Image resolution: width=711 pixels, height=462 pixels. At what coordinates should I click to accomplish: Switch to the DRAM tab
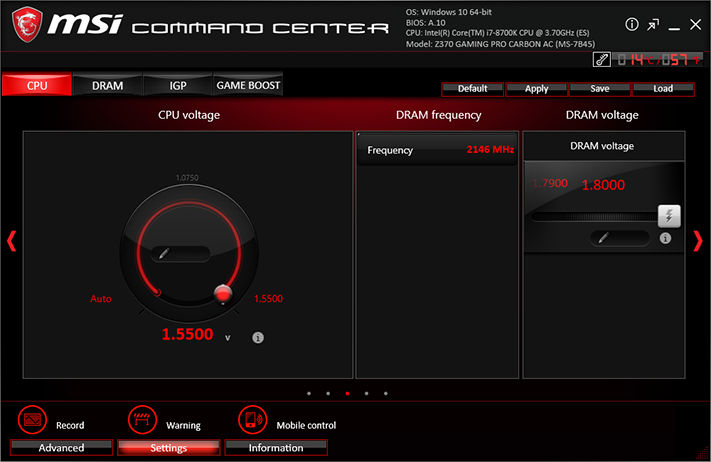(x=107, y=85)
